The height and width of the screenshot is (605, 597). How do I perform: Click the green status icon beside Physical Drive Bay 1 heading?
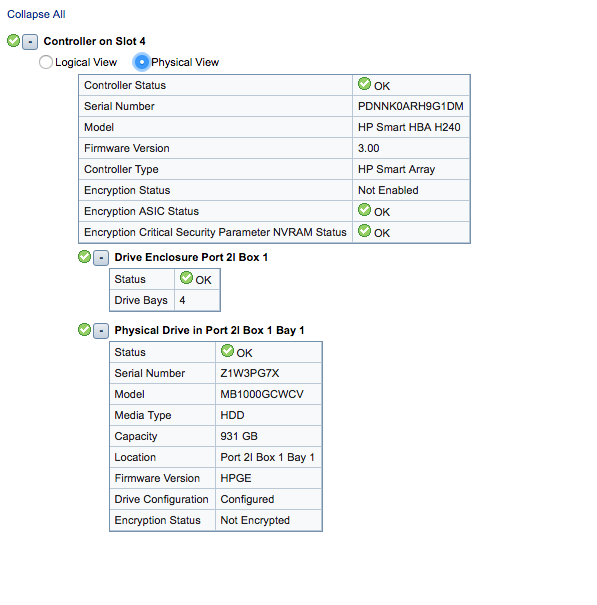point(85,330)
